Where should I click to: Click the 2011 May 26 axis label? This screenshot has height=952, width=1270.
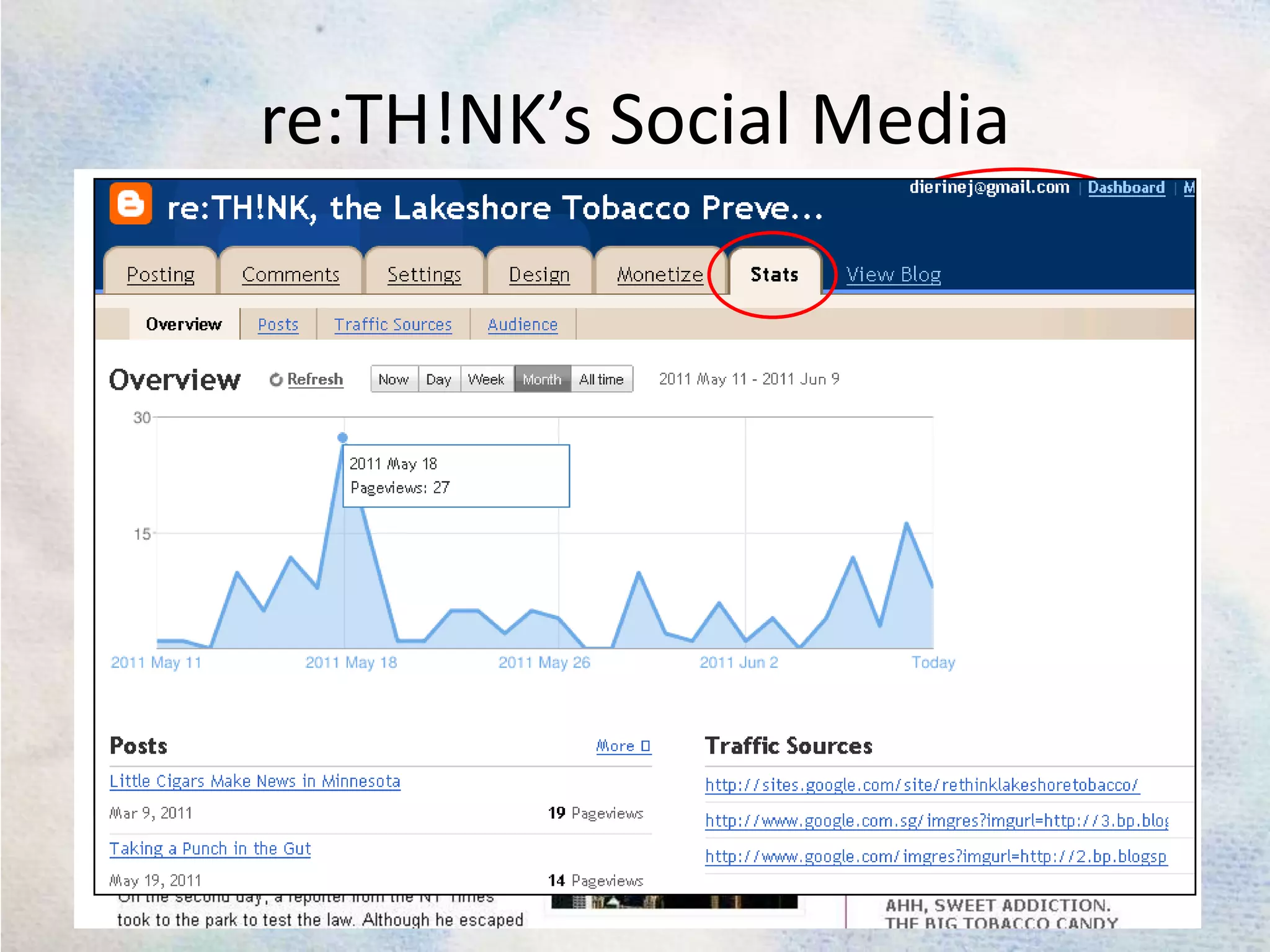544,663
